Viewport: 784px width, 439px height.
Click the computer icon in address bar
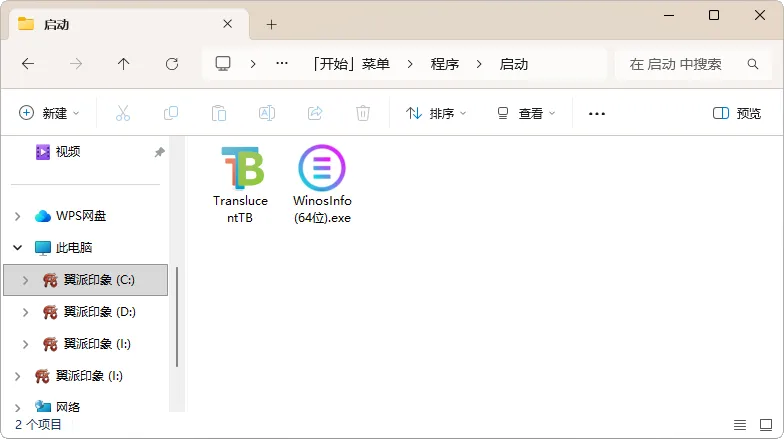[223, 64]
